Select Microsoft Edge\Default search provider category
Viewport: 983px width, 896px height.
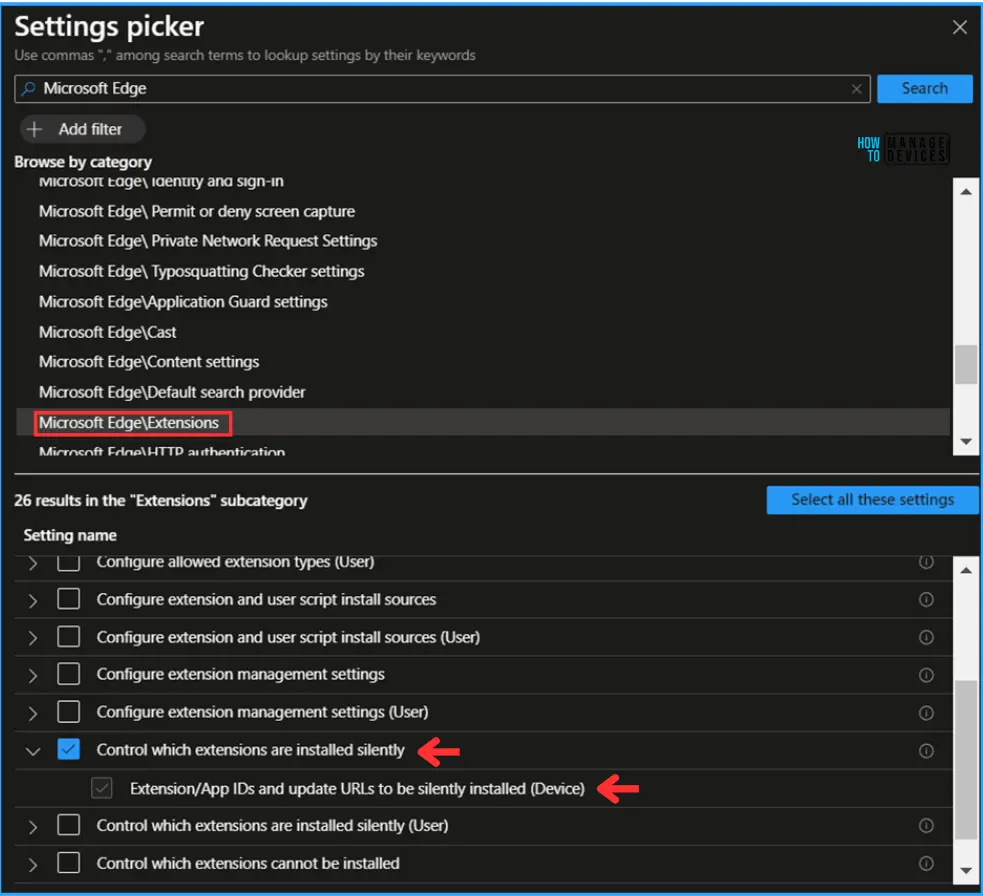(172, 392)
